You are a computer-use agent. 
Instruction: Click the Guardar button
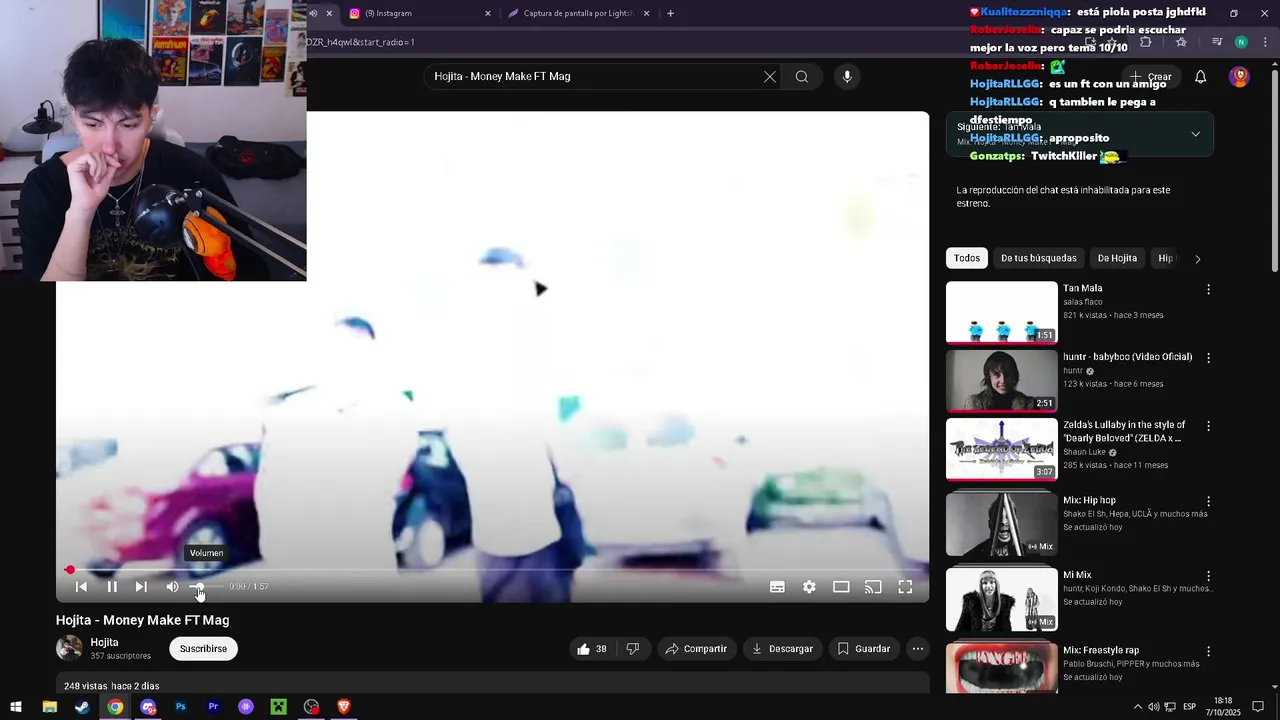(863, 649)
